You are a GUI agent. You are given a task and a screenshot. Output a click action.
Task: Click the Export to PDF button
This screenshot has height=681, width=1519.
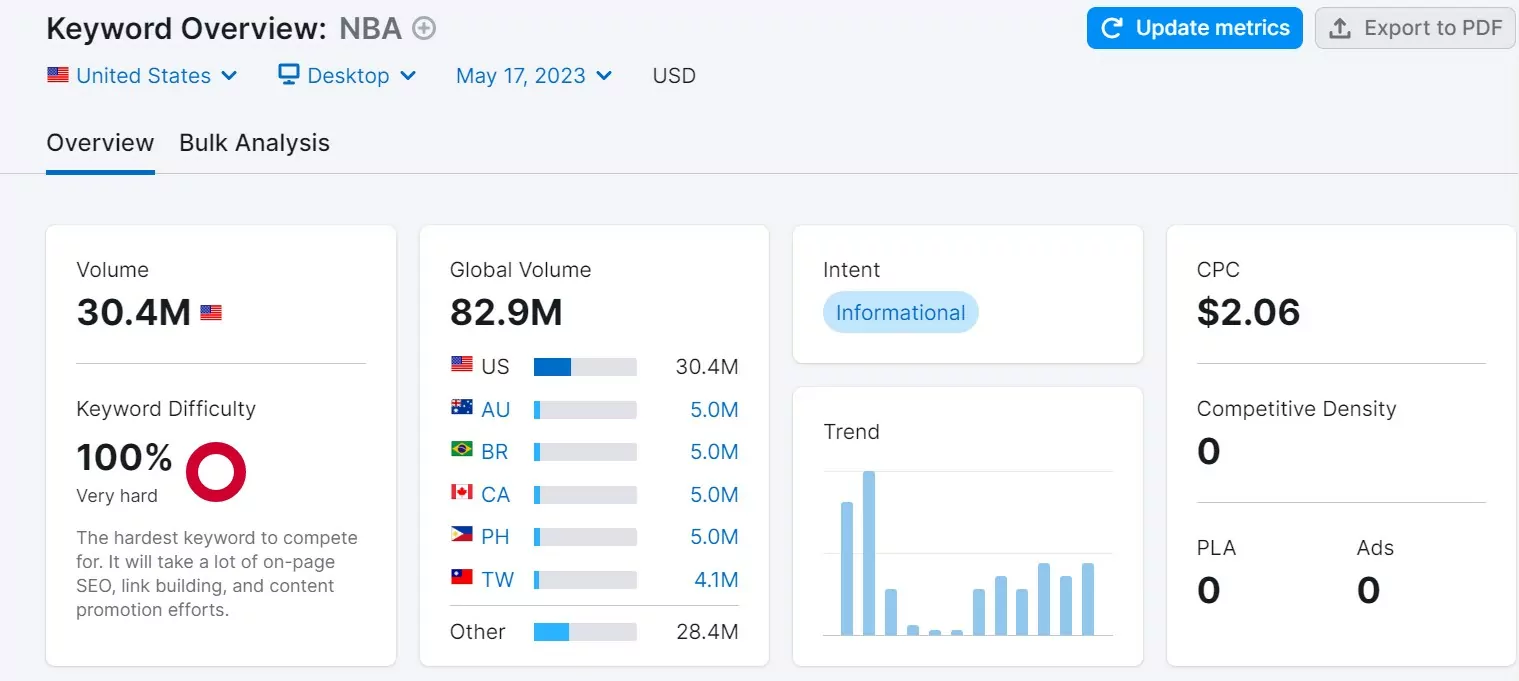click(x=1415, y=28)
